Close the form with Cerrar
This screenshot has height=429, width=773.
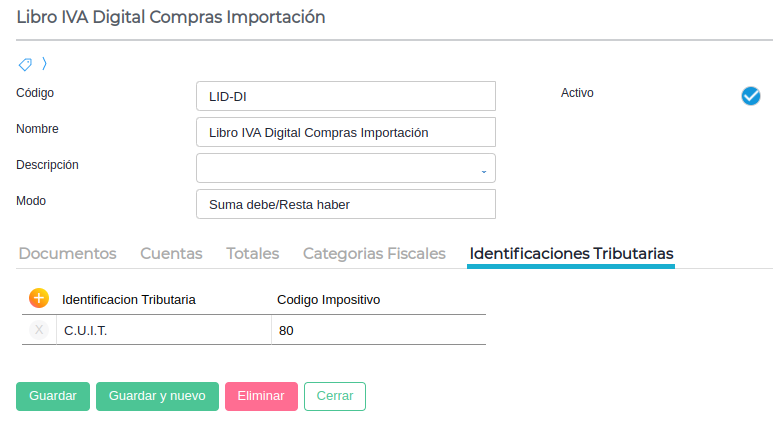[x=334, y=396]
